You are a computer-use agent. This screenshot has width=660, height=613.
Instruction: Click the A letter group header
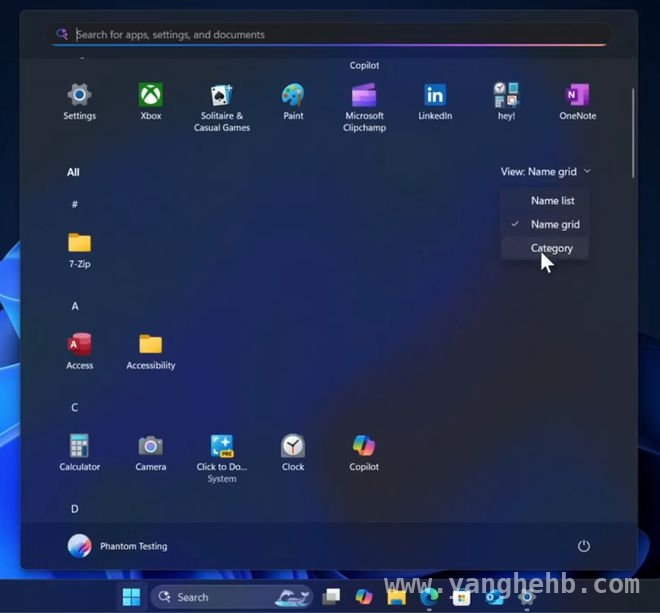[x=75, y=306]
